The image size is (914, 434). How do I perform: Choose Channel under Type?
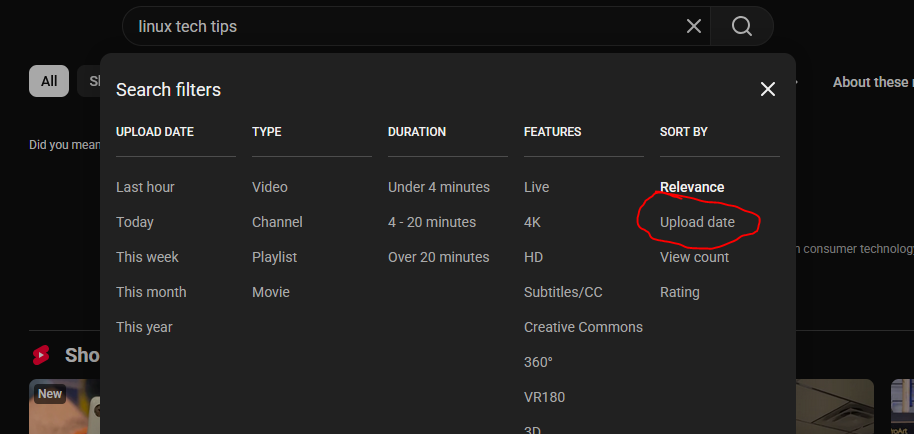point(277,222)
